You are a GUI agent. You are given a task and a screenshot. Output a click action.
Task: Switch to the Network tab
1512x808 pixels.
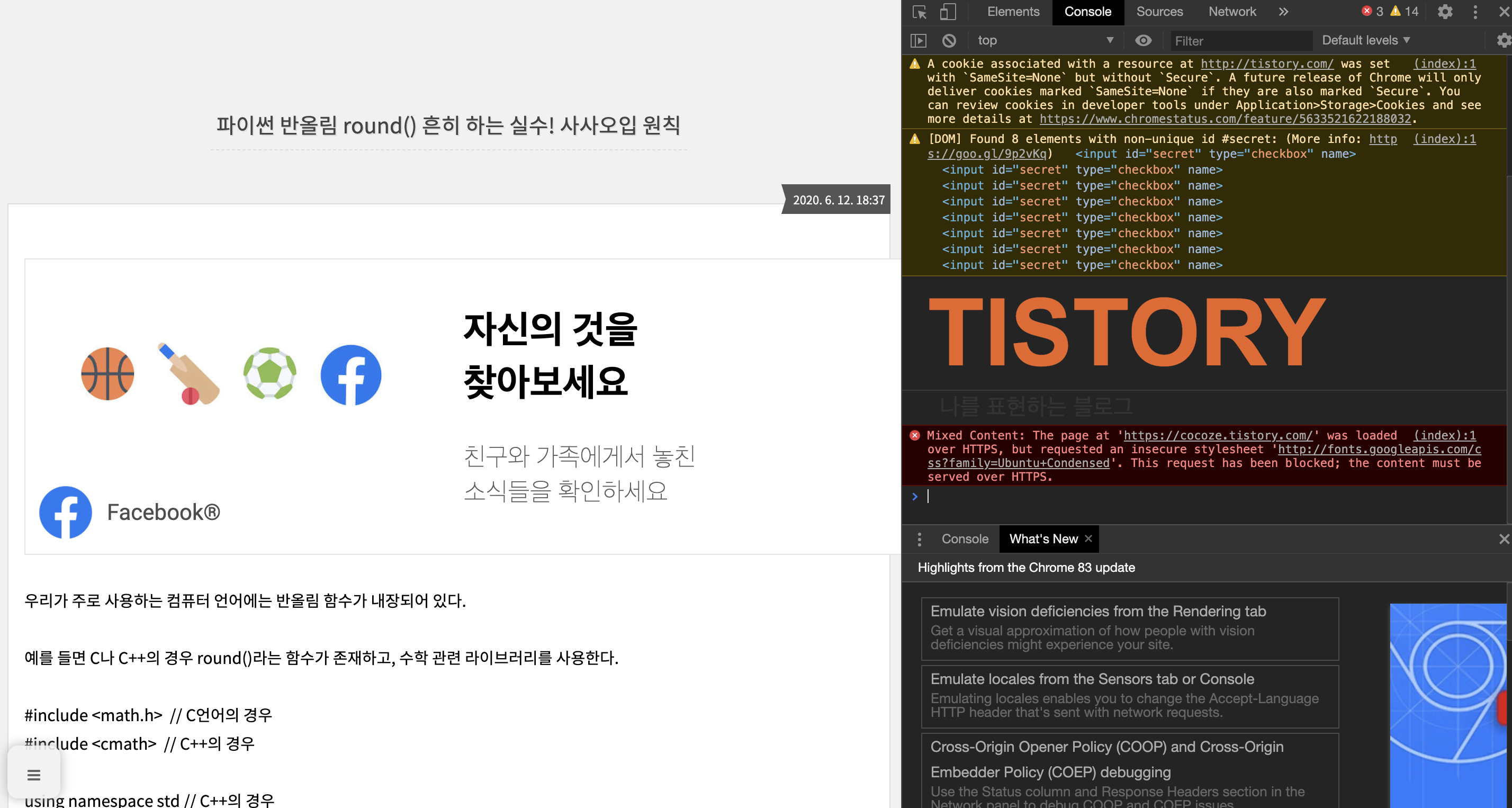pos(1232,12)
